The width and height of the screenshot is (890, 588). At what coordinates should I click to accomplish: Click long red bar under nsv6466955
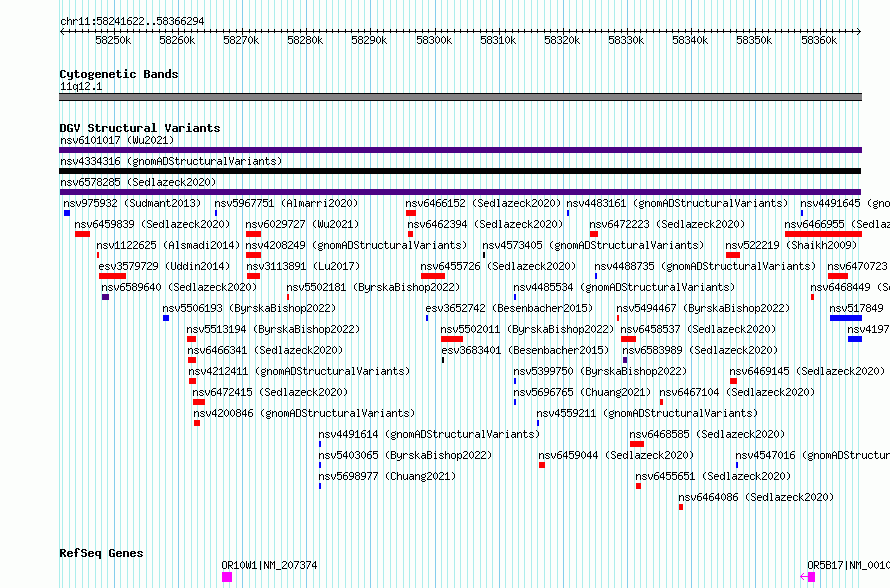(823, 234)
